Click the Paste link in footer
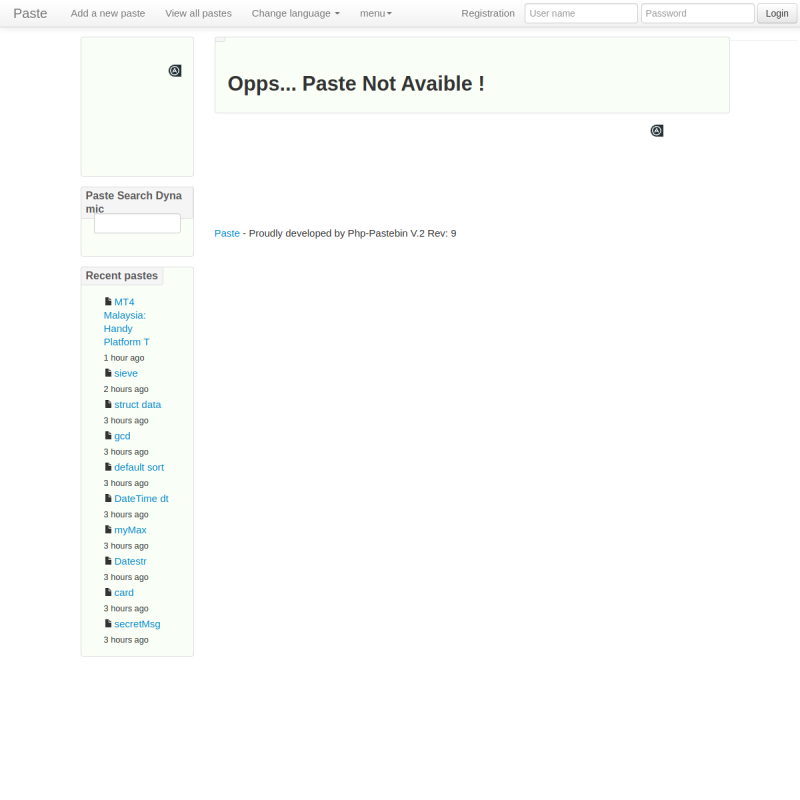Viewport: 800px width, 800px height. point(227,233)
